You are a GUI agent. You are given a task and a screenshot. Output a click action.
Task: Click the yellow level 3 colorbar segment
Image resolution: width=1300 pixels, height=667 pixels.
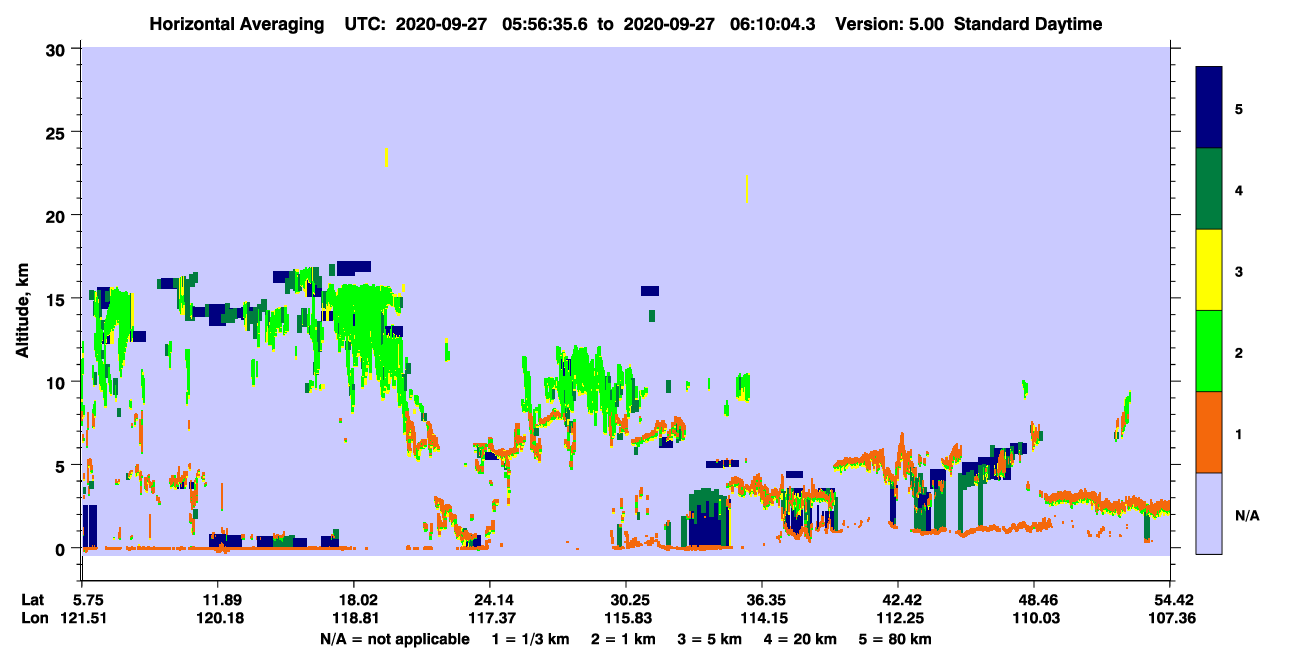[1209, 270]
